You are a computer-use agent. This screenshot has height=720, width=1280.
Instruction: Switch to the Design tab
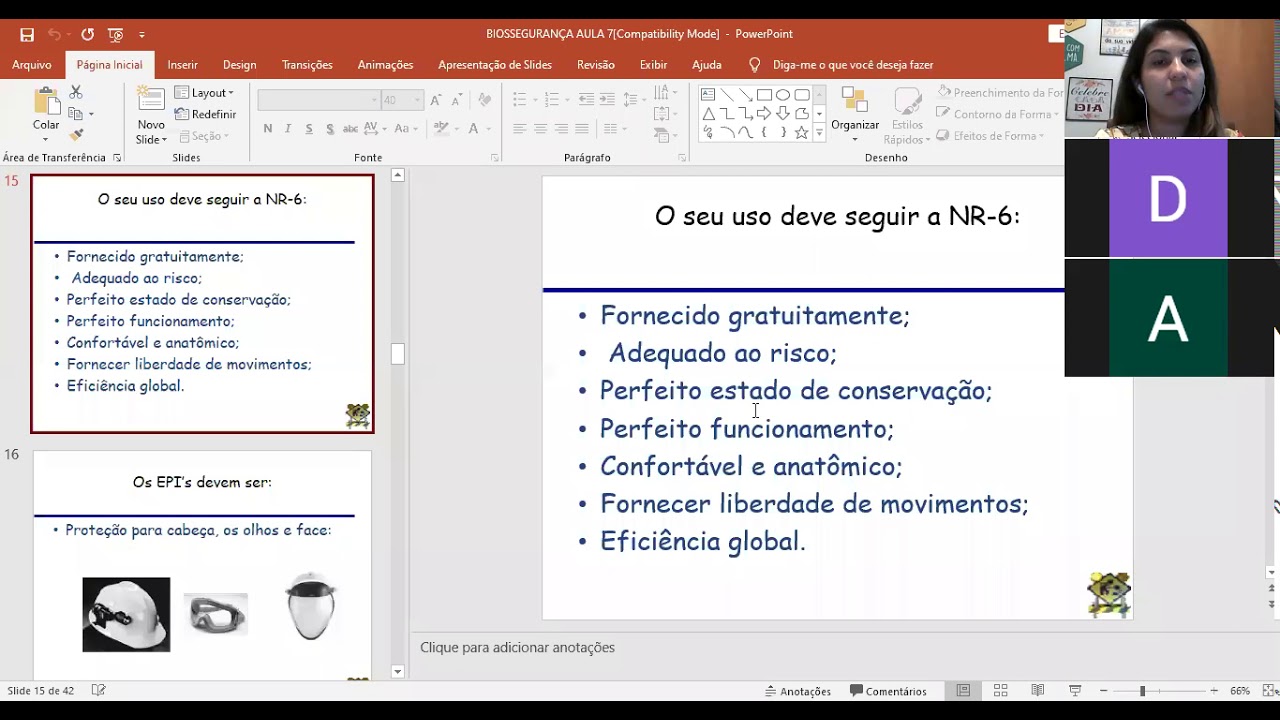pyautogui.click(x=239, y=65)
